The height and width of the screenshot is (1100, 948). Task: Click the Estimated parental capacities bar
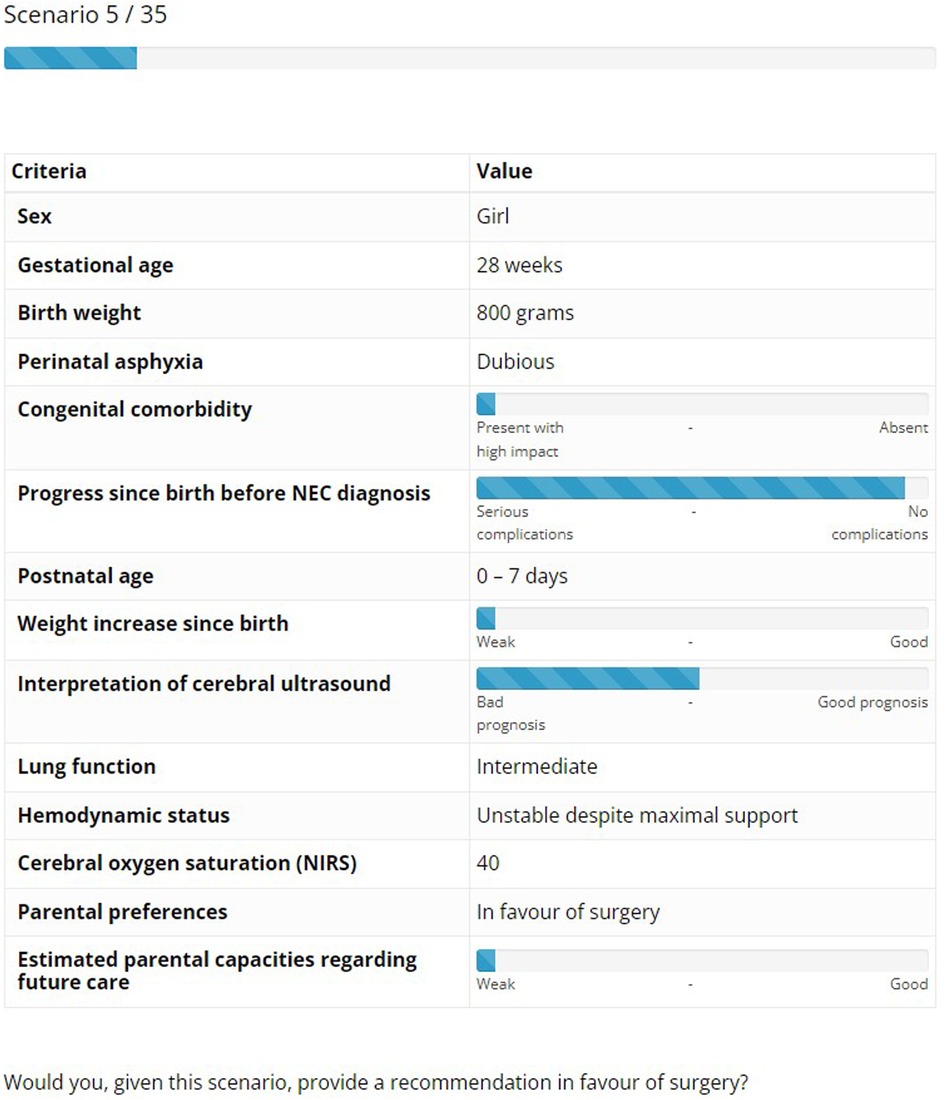tap(702, 961)
